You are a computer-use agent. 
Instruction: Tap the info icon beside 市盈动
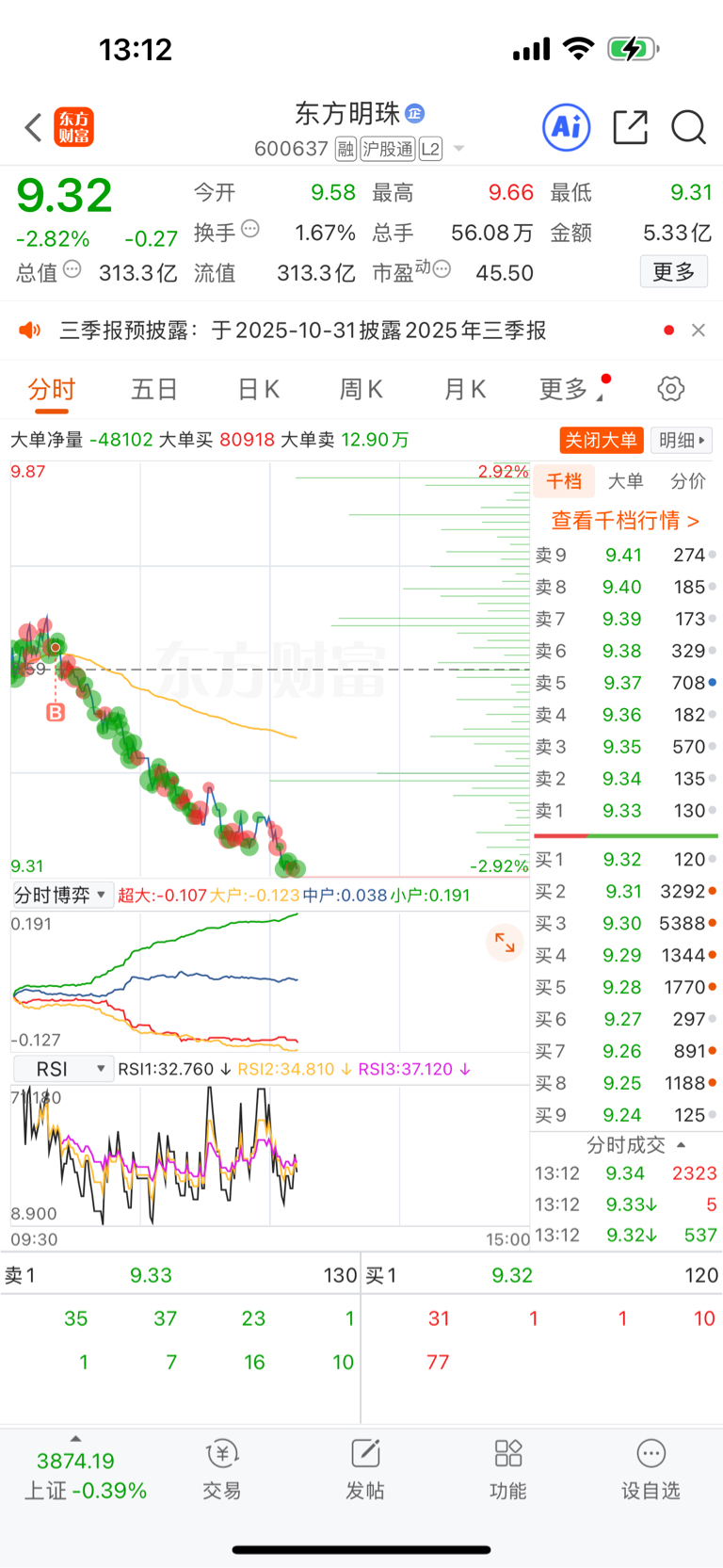(x=442, y=269)
